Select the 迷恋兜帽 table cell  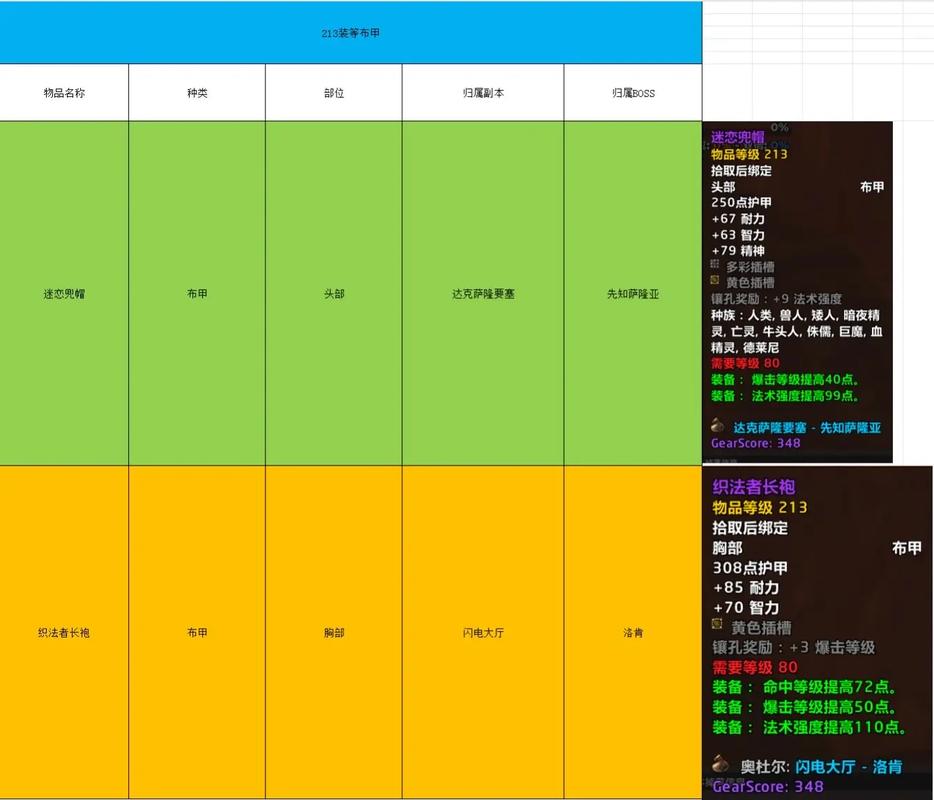(65, 293)
